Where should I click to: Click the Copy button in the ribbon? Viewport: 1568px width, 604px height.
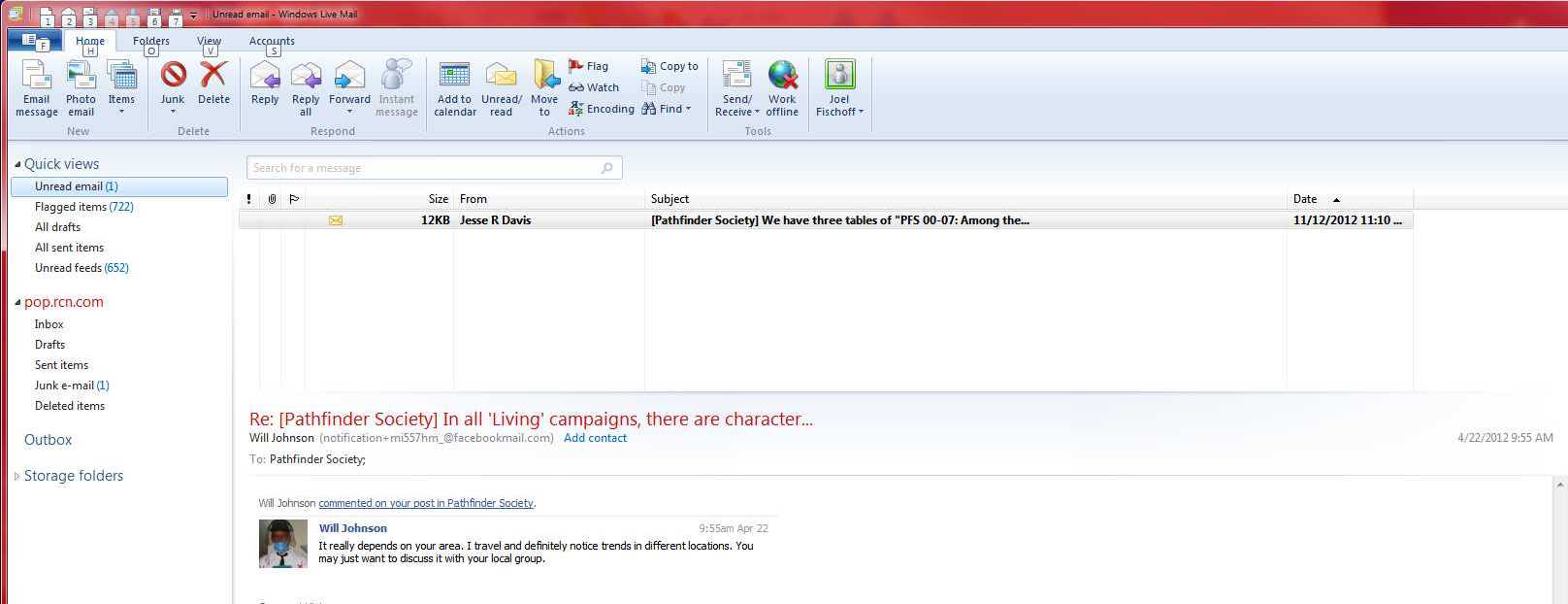click(x=664, y=87)
